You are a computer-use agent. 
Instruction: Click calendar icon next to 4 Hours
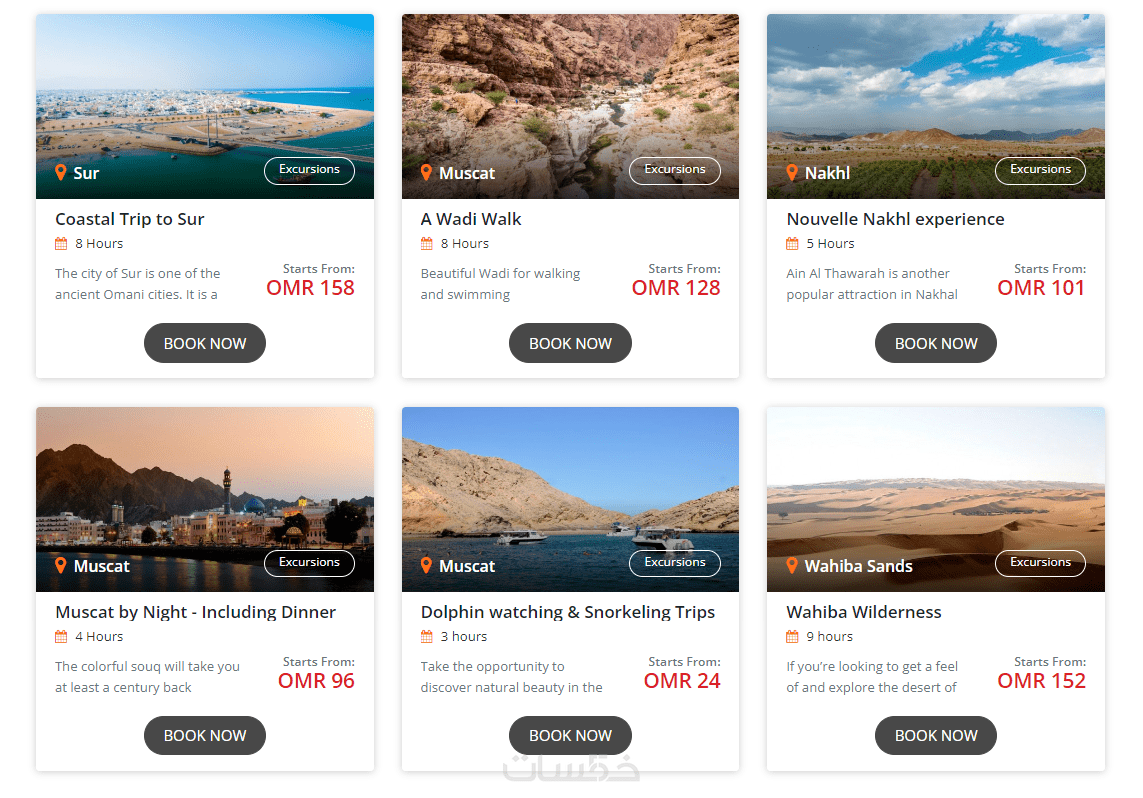pos(61,636)
